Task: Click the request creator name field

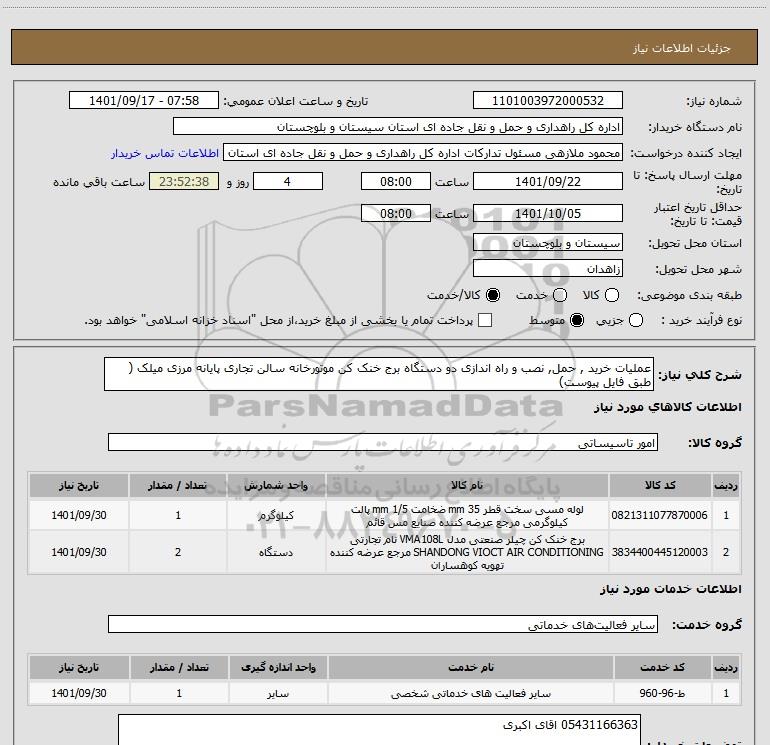Action: tap(423, 153)
